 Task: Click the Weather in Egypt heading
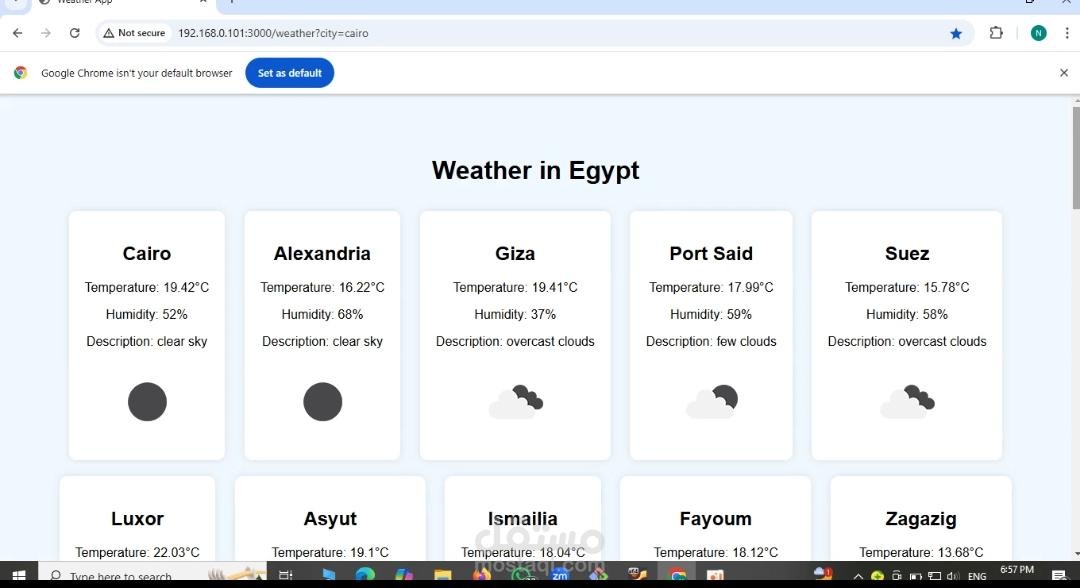coord(535,170)
